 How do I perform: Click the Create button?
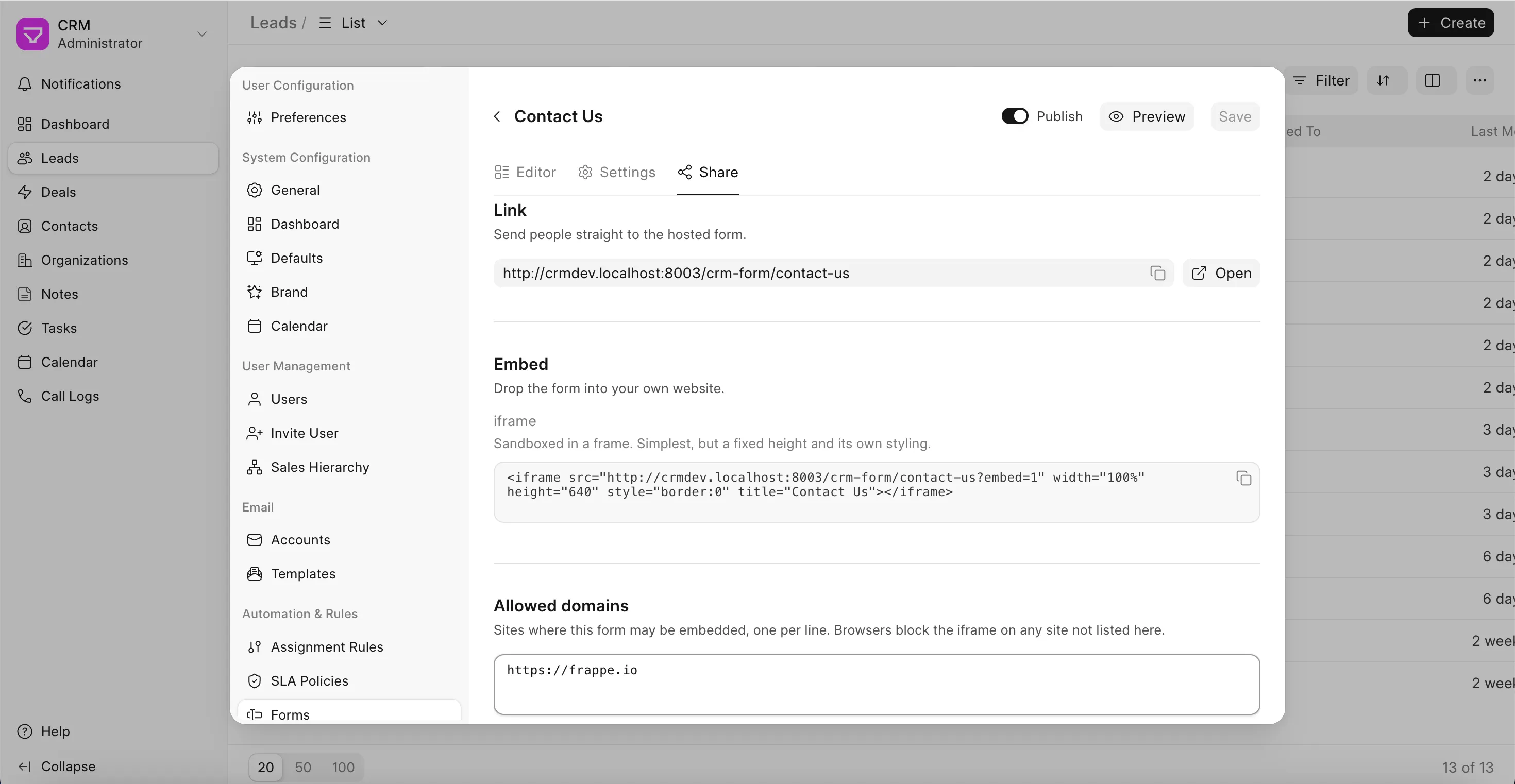coord(1451,23)
